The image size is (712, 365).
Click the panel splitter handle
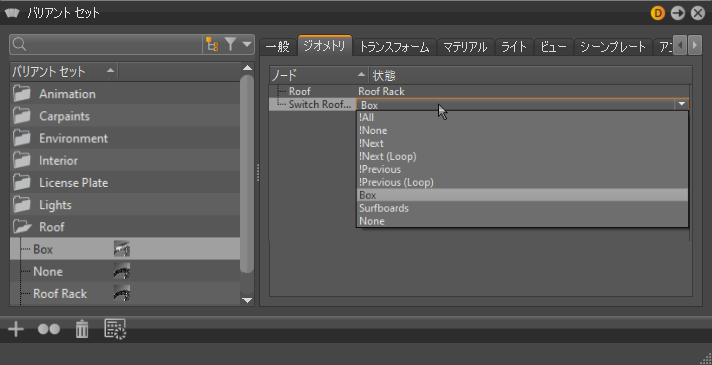[257, 173]
